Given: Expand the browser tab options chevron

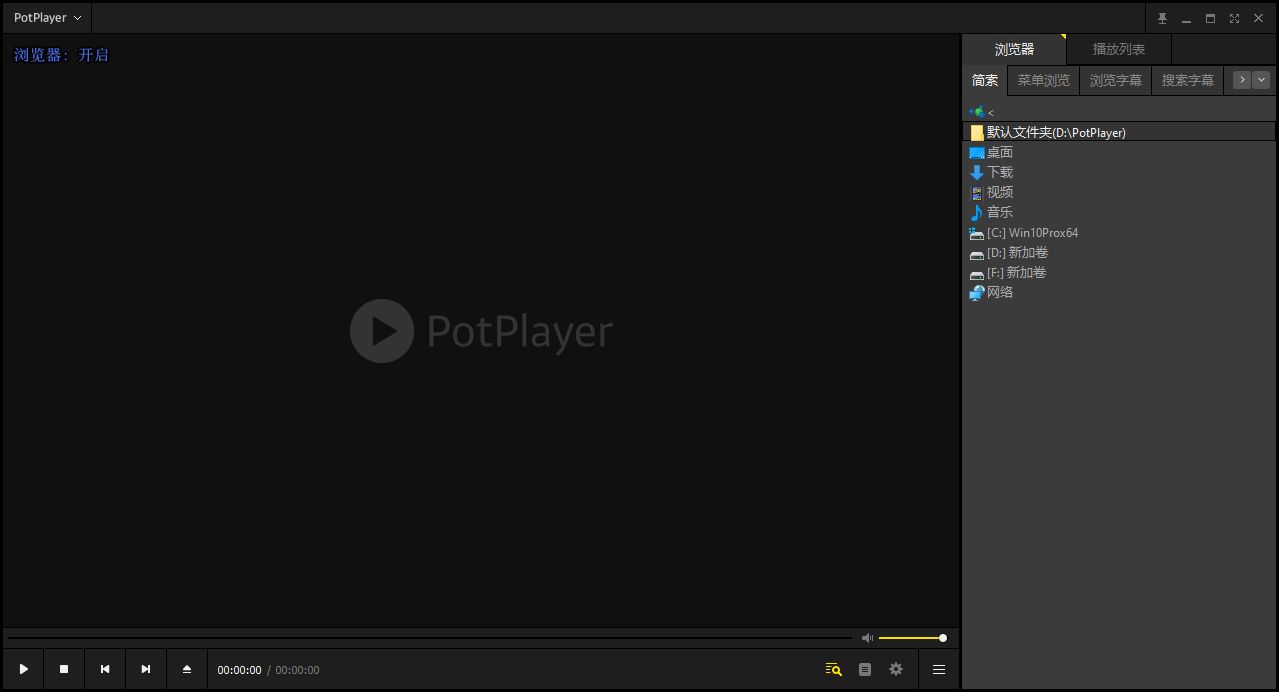Looking at the screenshot, I should [x=1261, y=80].
